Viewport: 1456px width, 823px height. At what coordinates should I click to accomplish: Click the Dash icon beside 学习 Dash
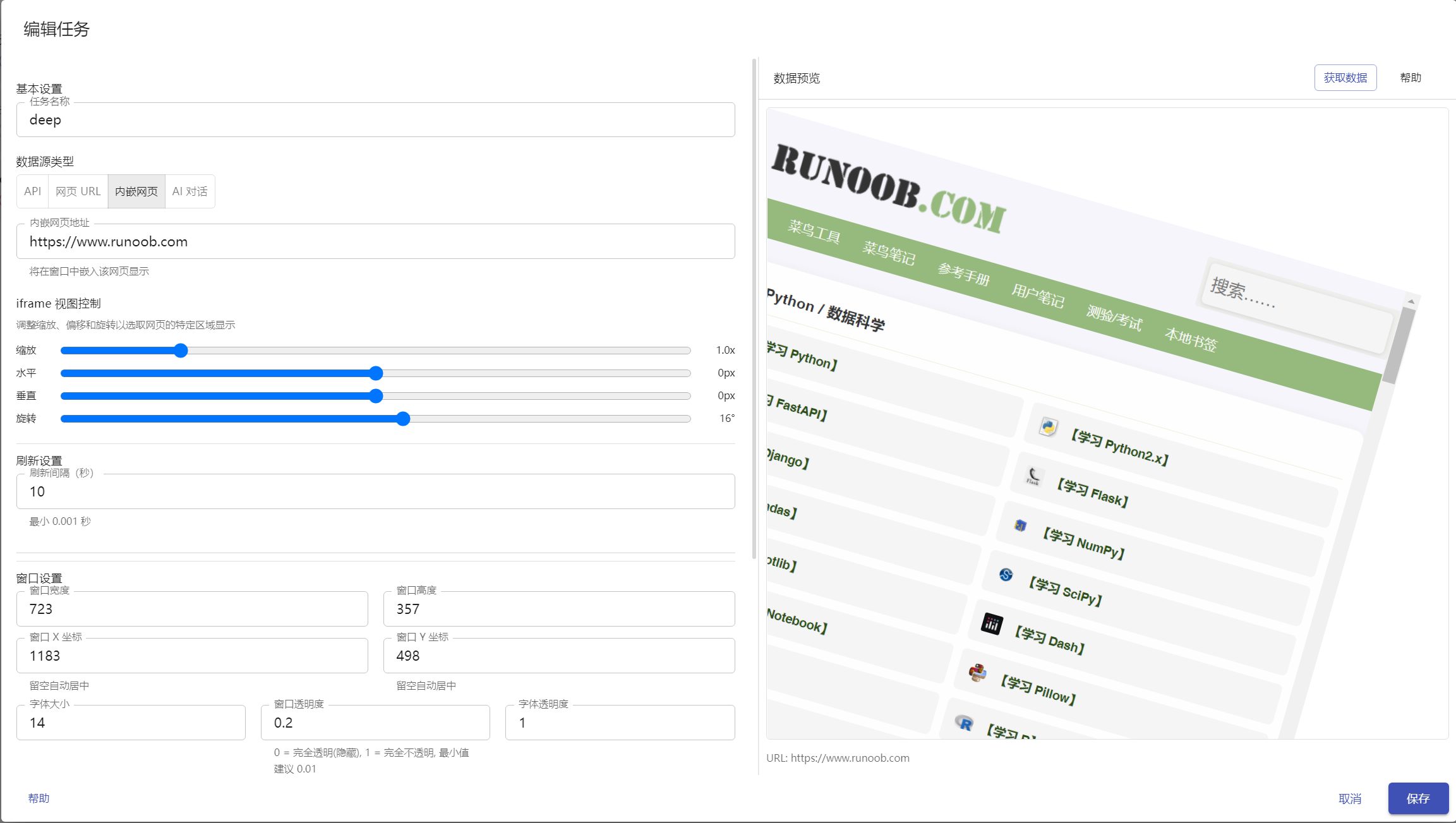coord(992,624)
